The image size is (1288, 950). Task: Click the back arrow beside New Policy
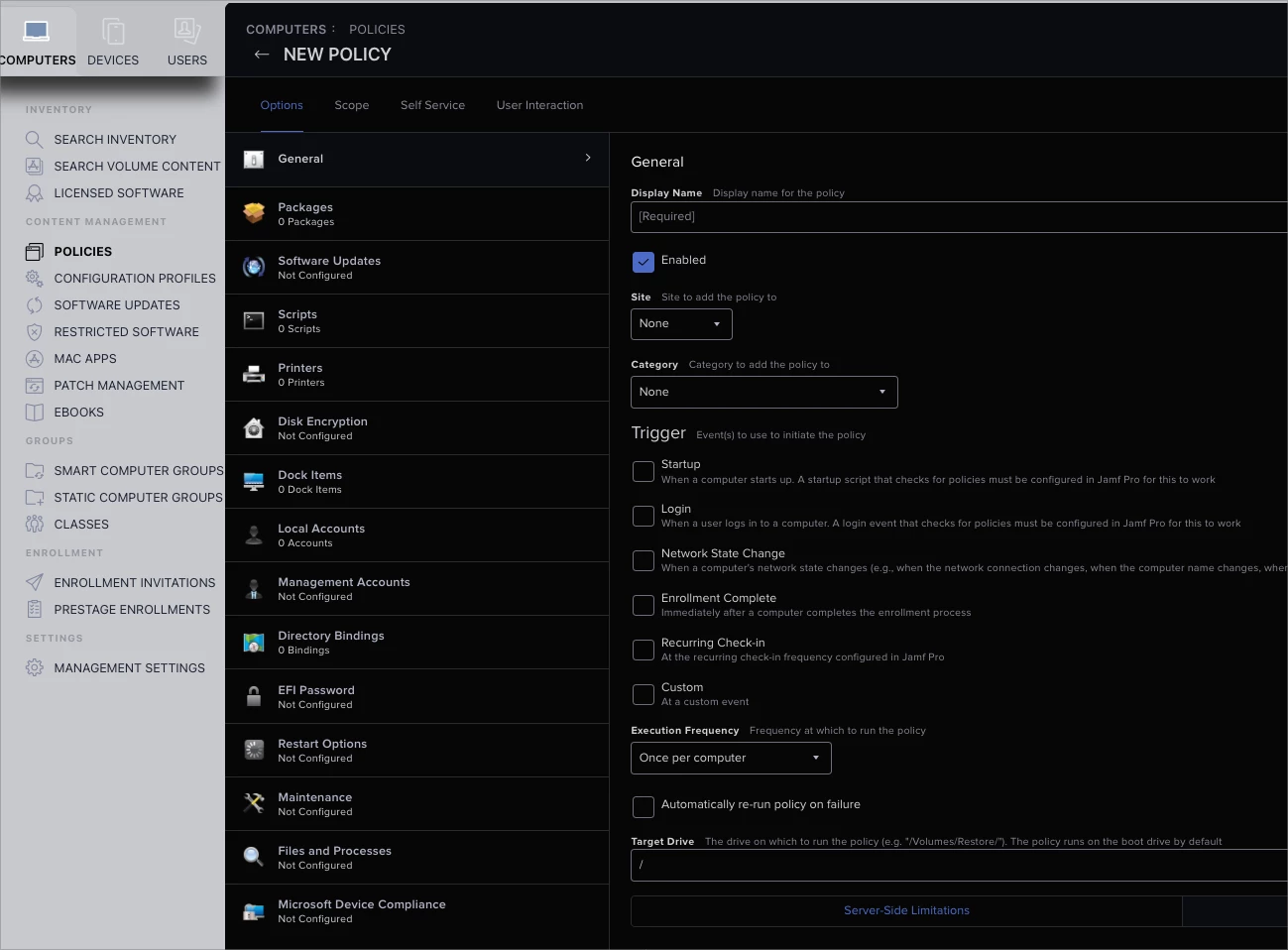262,55
